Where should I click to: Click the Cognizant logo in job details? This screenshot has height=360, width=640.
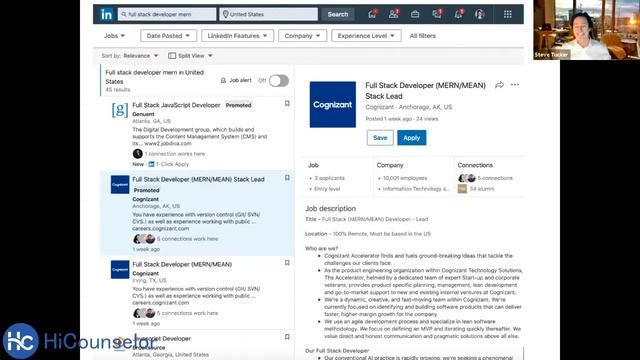pos(333,104)
